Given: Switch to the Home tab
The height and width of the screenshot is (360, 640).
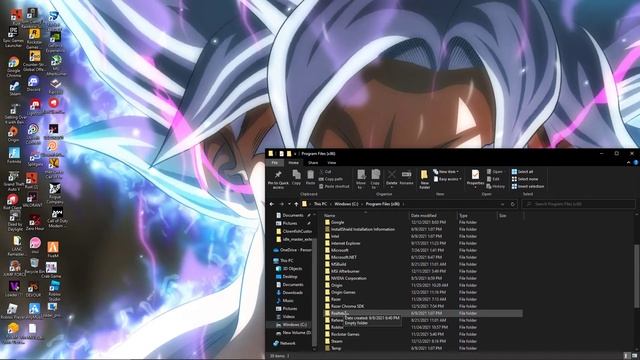Looking at the screenshot, I should tap(293, 162).
